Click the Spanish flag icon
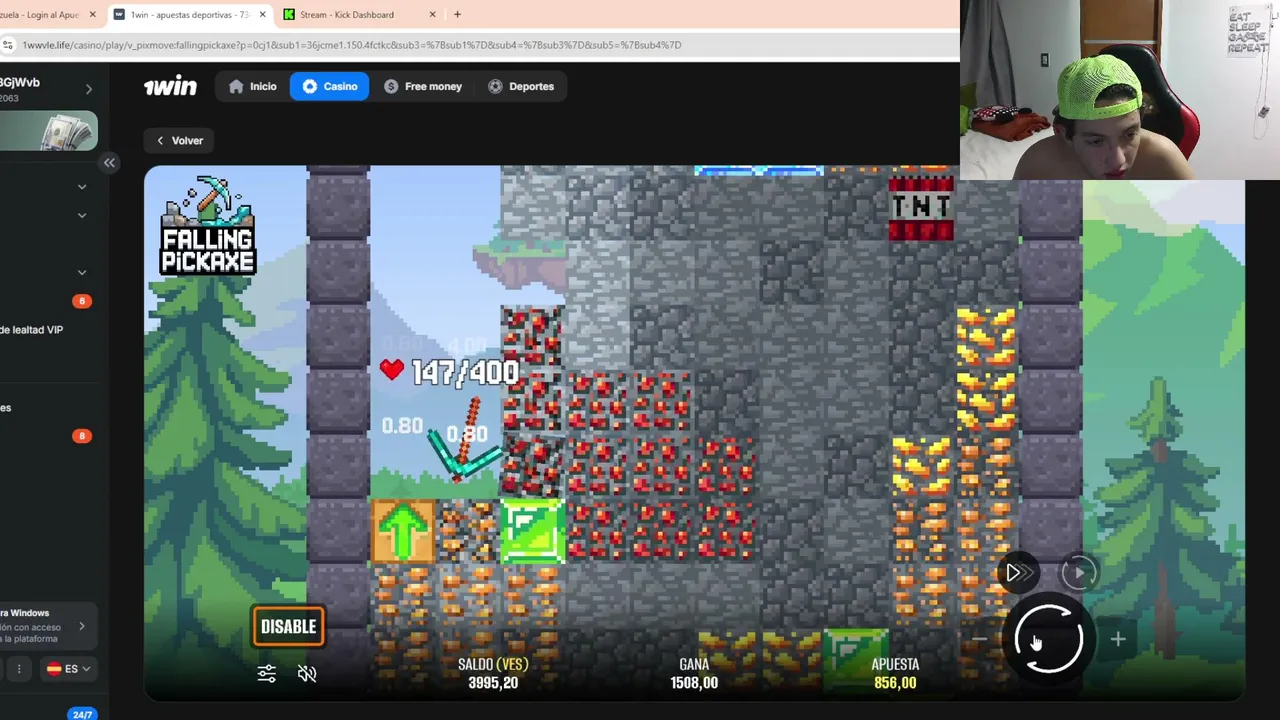Viewport: 1280px width, 720px height. click(x=54, y=669)
